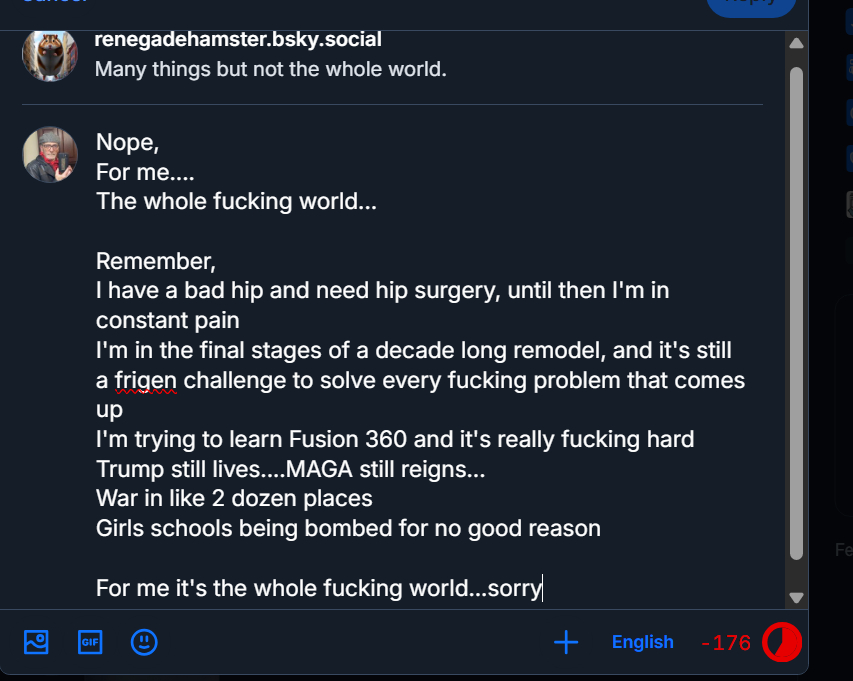The width and height of the screenshot is (853, 681).
Task: Click the red character limit circle
Action: coord(781,642)
